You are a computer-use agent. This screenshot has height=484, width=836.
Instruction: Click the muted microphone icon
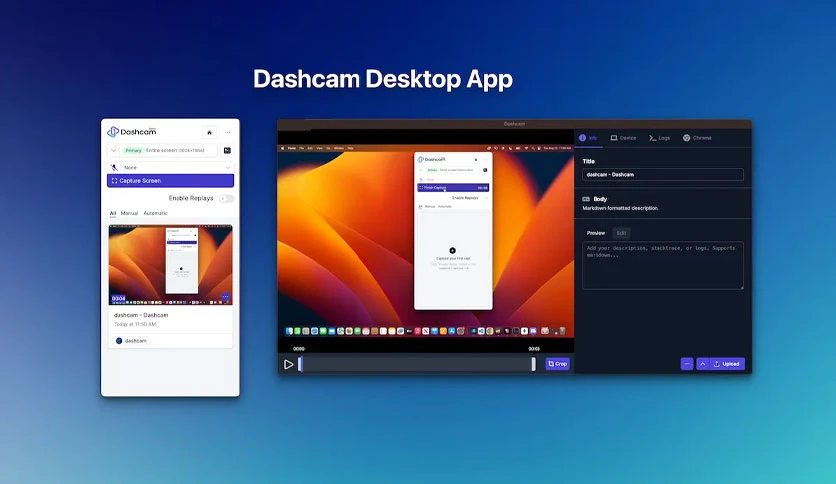tap(114, 167)
